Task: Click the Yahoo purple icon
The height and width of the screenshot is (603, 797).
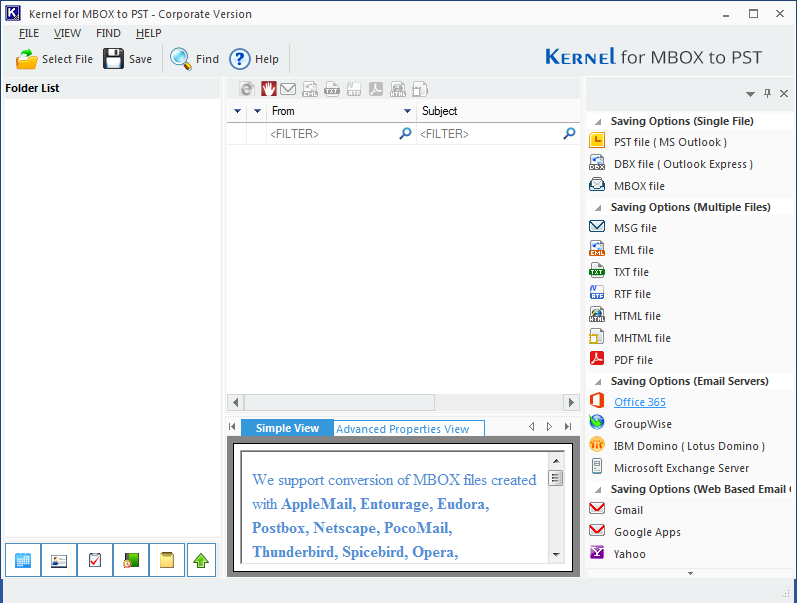Action: click(597, 552)
